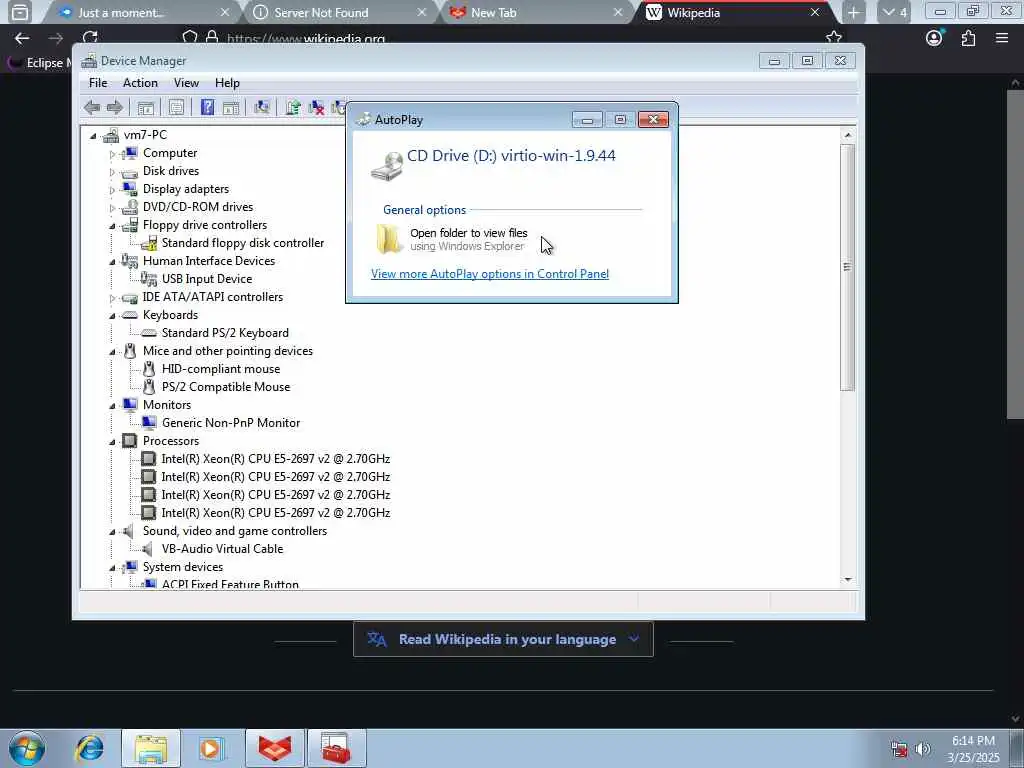Click the network status tray icon
The image size is (1024, 768).
coord(899,749)
